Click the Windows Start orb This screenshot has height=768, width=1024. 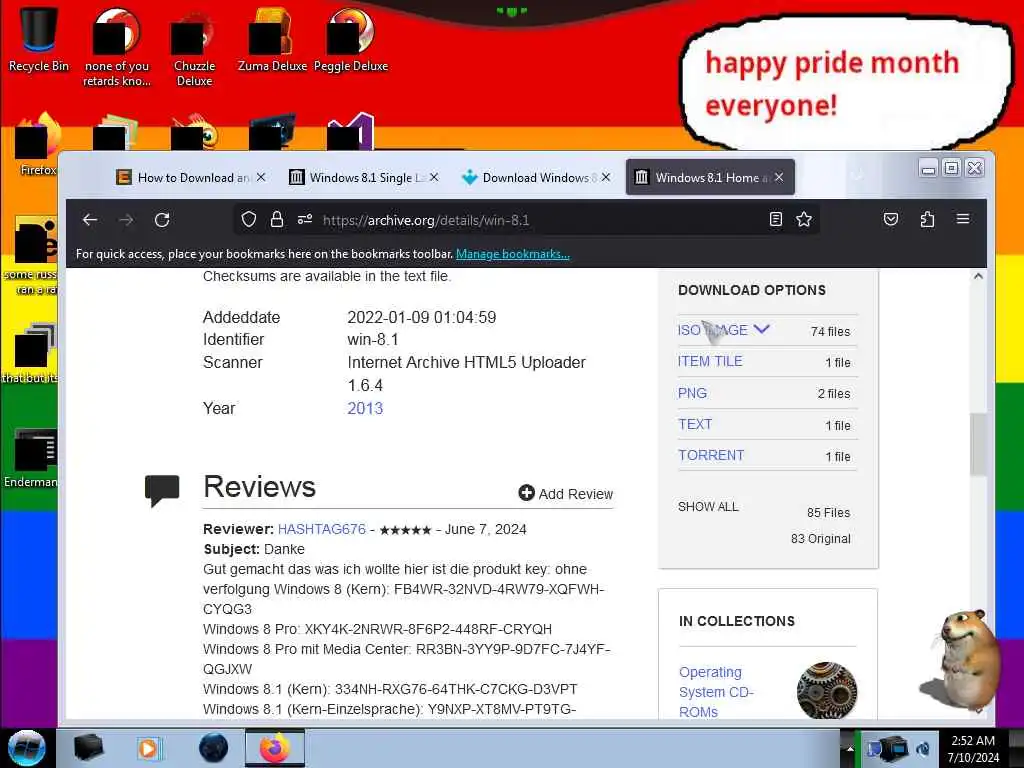point(27,748)
